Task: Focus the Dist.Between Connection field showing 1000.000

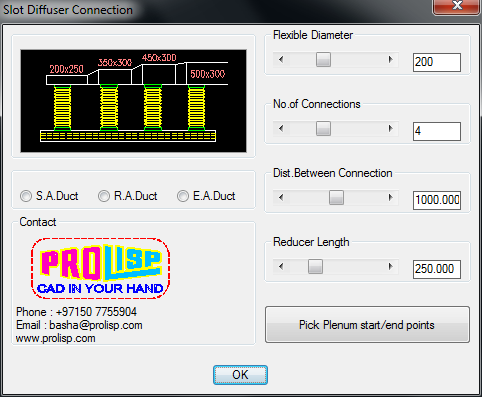Action: pyautogui.click(x=437, y=200)
